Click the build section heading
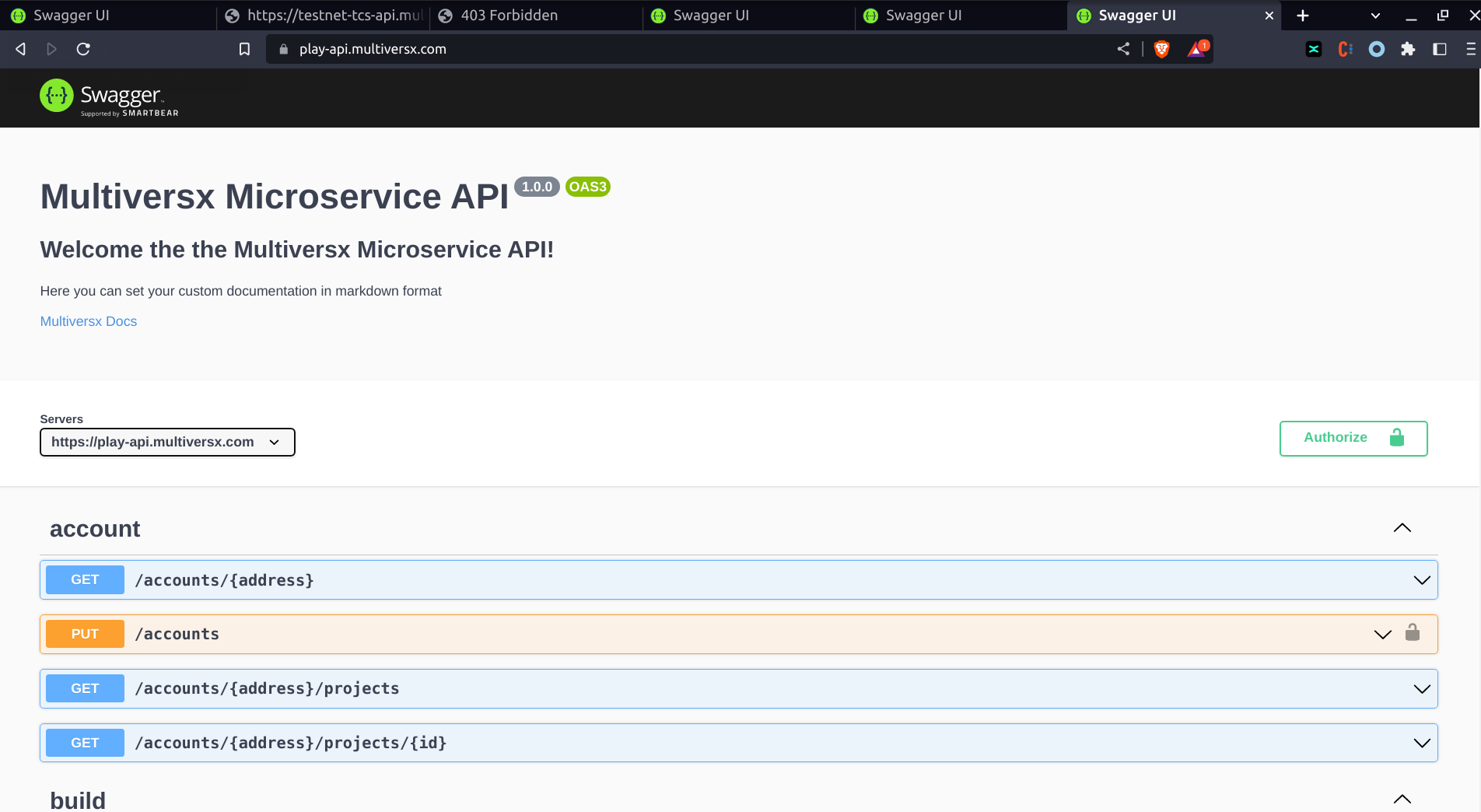 click(78, 800)
